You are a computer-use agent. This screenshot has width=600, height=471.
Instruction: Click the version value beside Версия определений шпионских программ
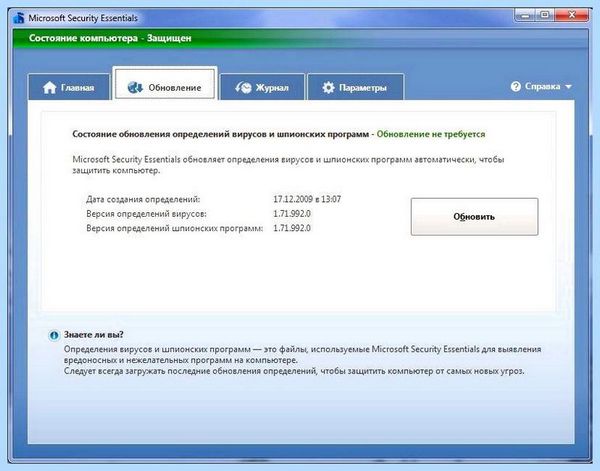292,228
